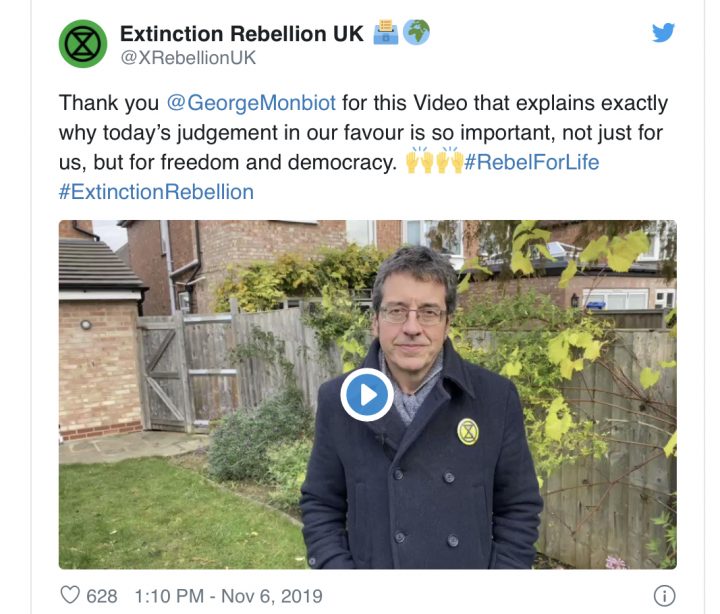Click the Twitter bird logo

point(664,32)
